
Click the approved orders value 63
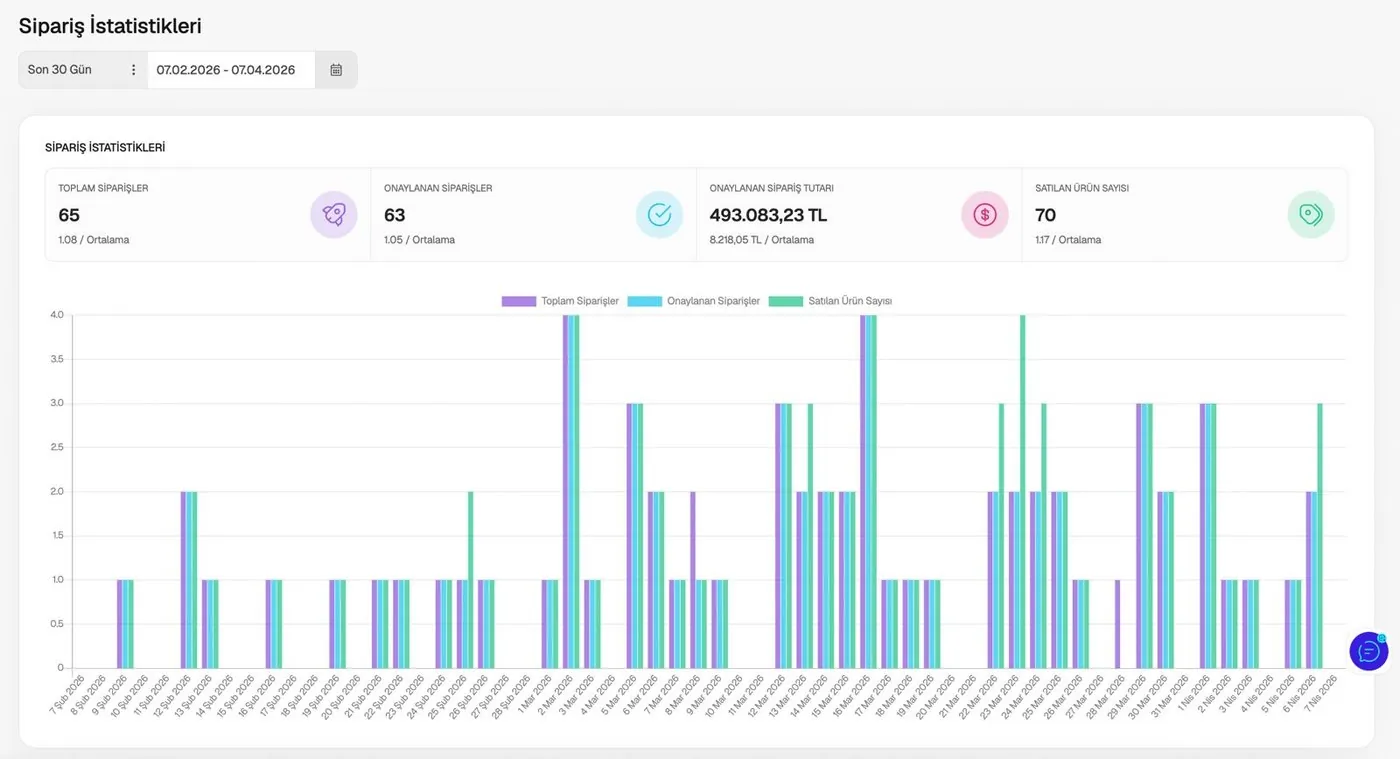click(x=395, y=215)
